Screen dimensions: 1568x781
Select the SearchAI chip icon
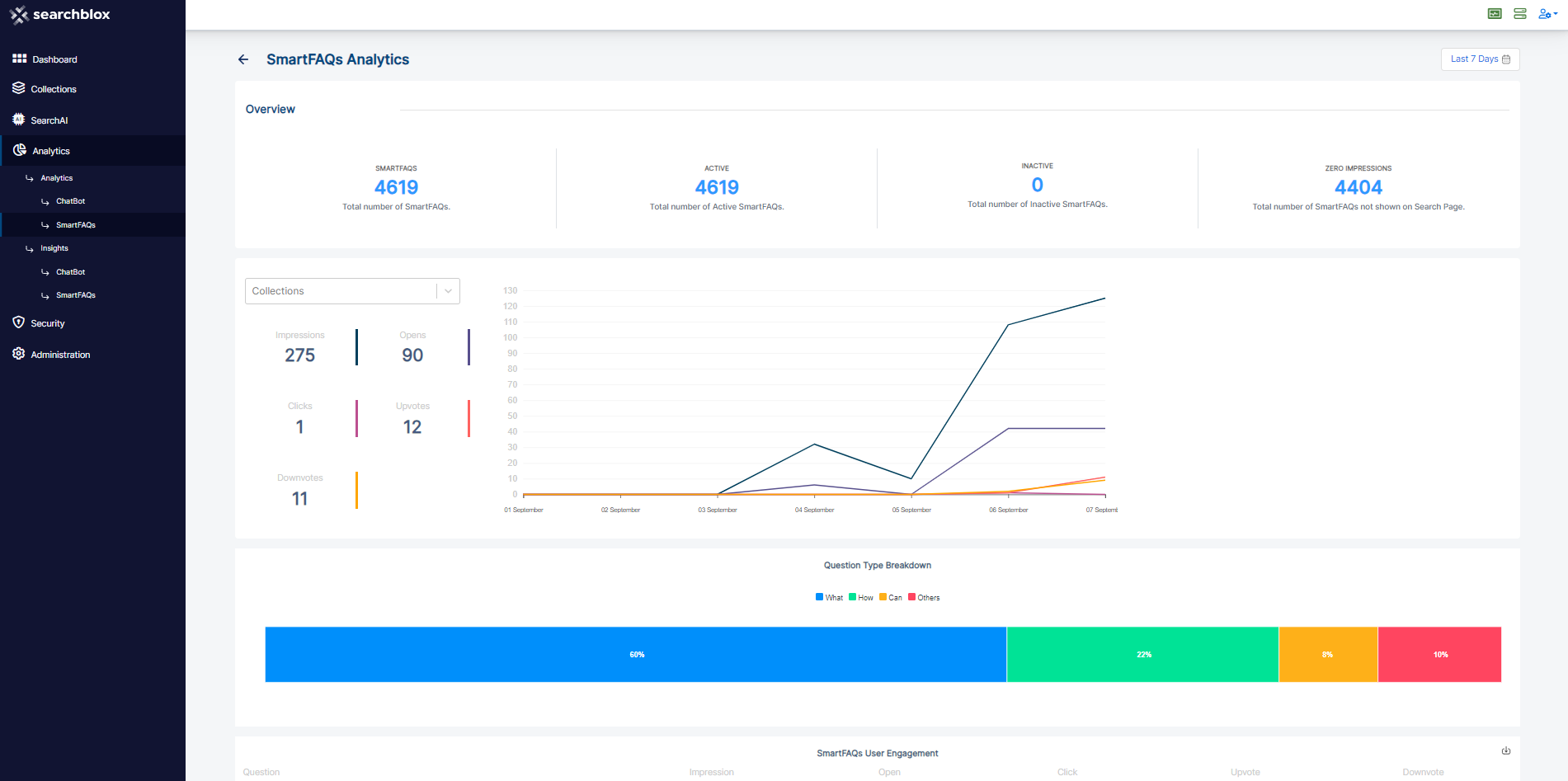tap(18, 120)
